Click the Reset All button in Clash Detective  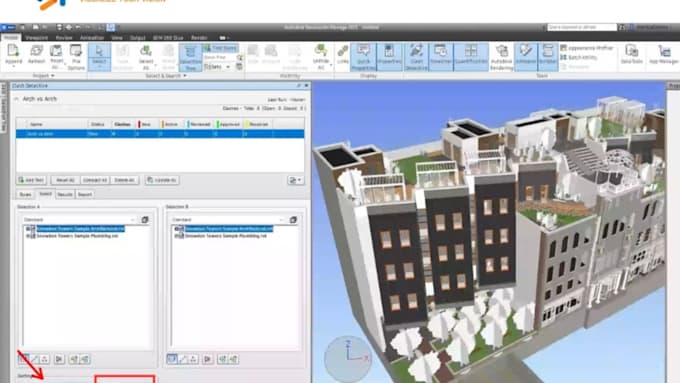(65, 180)
